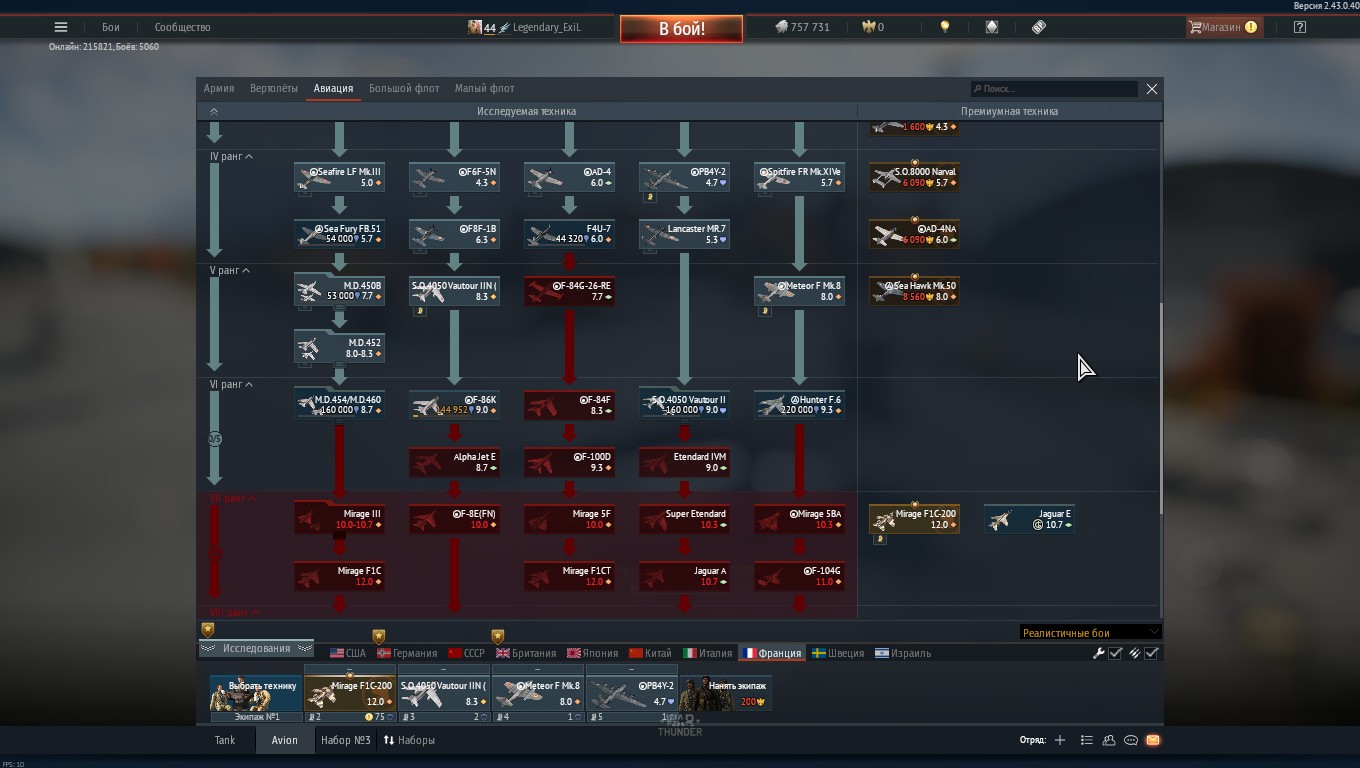
Task: Click the В бой! button
Action: coord(681,29)
